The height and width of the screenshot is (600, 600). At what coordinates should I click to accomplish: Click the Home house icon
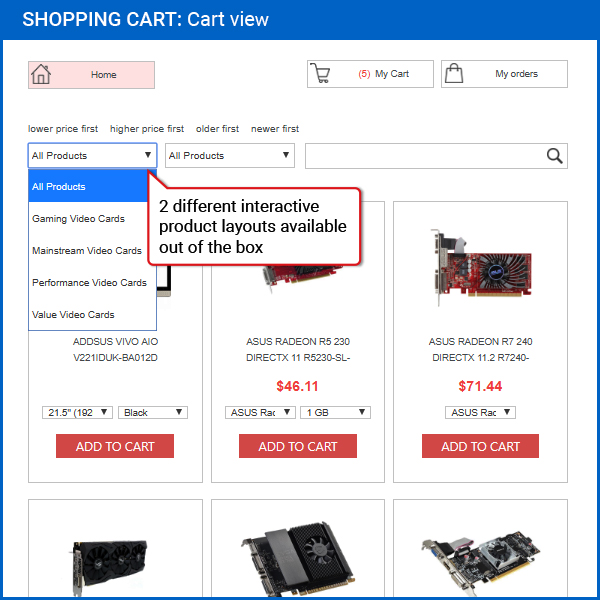[x=41, y=74]
